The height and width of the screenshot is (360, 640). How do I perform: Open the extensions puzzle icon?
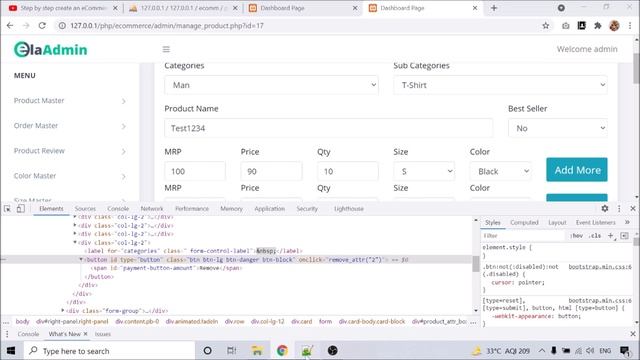598,26
